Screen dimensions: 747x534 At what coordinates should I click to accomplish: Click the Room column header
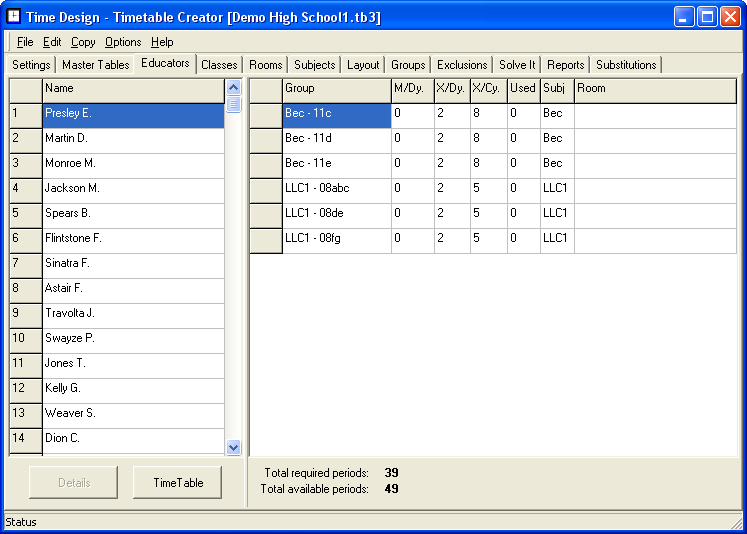654,88
